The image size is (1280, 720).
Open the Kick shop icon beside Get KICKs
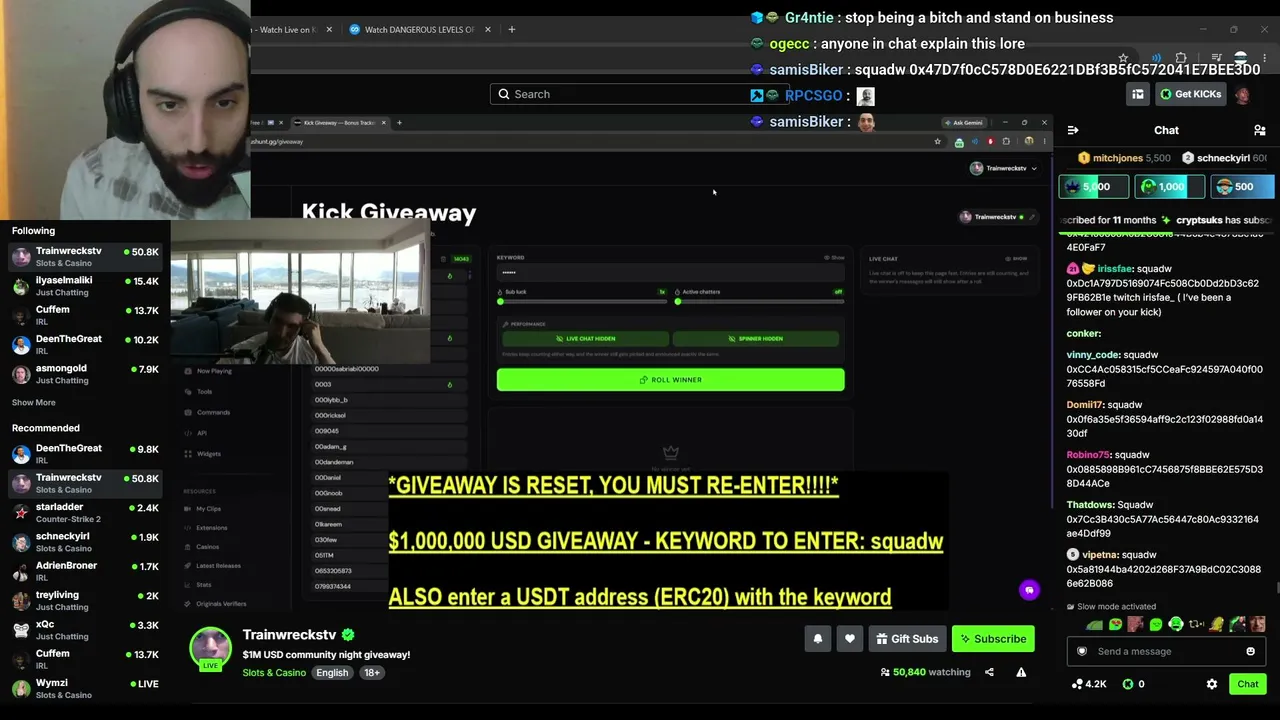pos(1138,94)
